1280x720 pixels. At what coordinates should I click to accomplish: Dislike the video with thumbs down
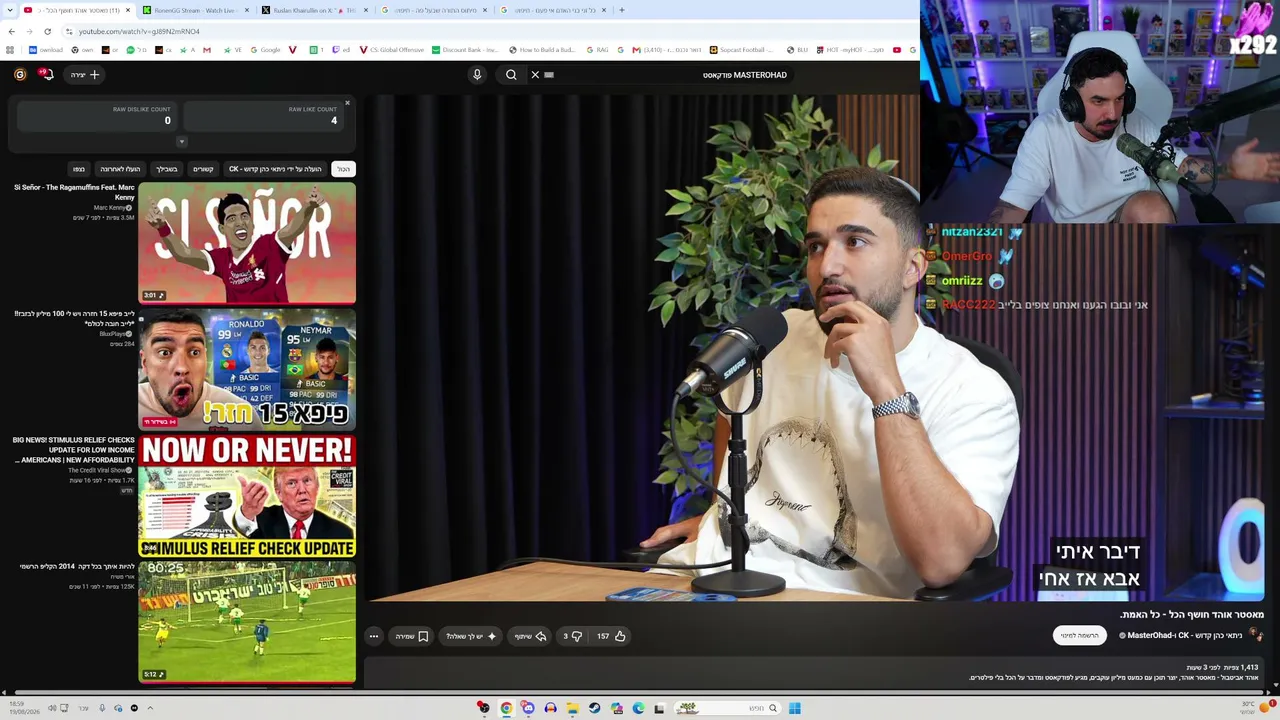572,636
